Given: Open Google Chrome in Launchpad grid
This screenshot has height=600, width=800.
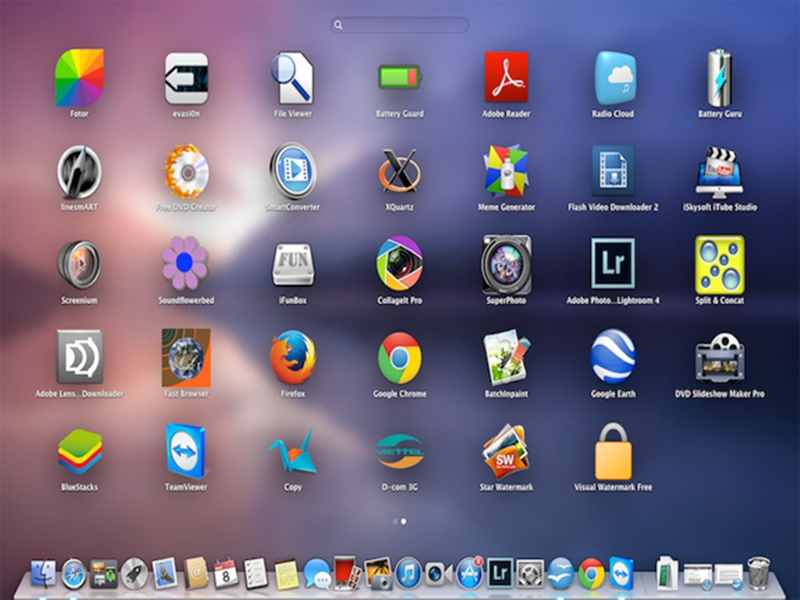Looking at the screenshot, I should point(399,357).
